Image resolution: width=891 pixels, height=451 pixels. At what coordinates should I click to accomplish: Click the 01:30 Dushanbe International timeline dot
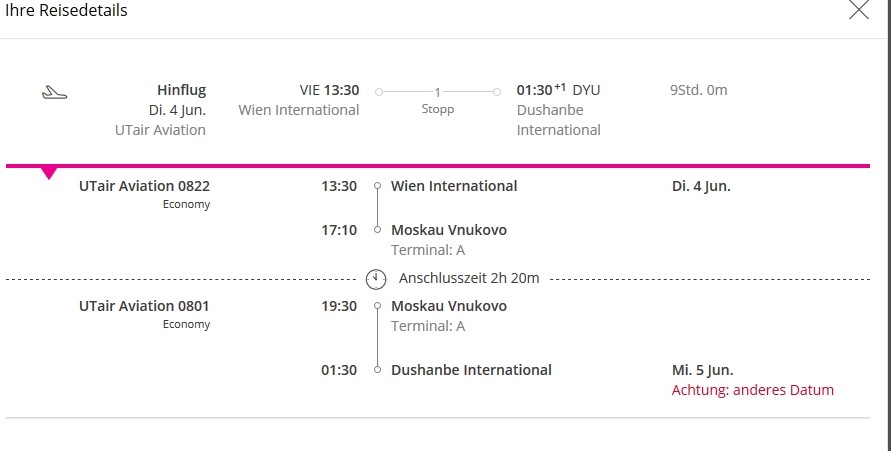pos(377,370)
